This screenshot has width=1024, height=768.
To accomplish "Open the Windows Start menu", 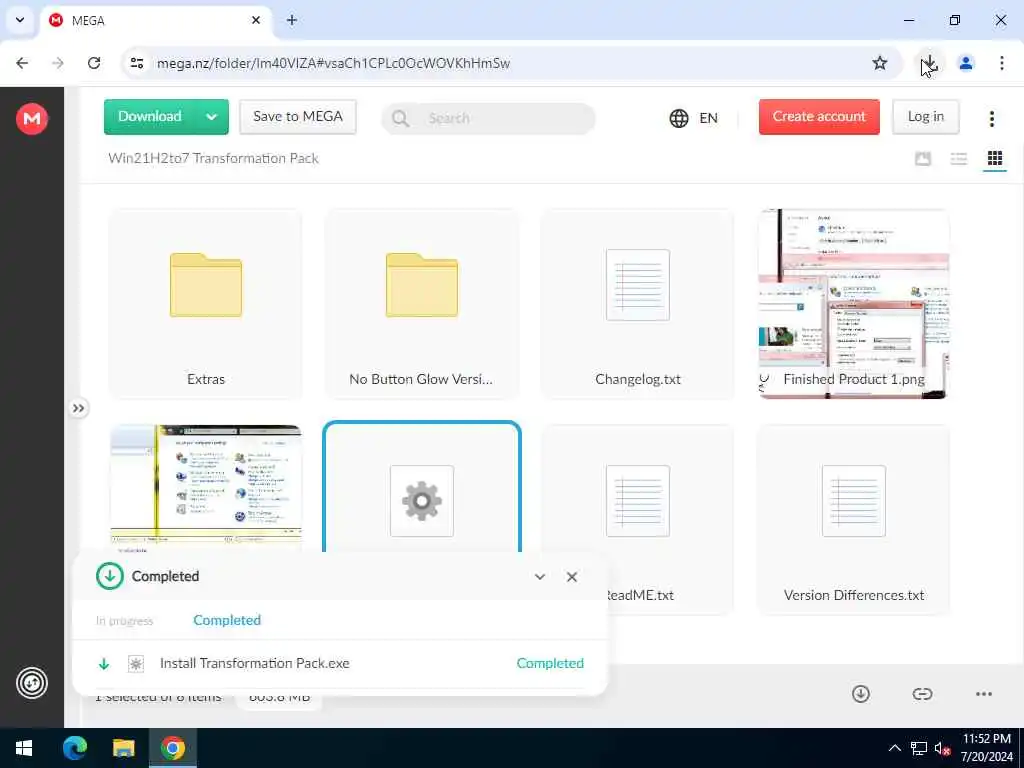I will [24, 748].
